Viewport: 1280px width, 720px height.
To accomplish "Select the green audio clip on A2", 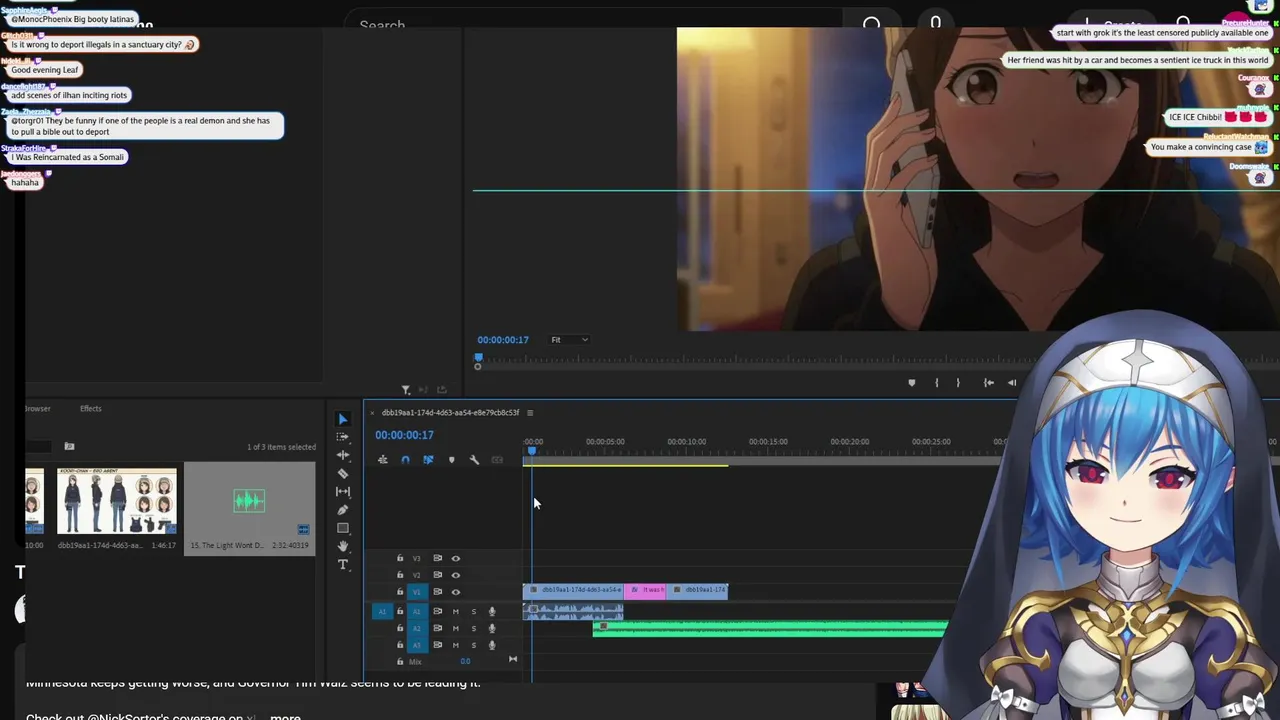I will pos(770,628).
